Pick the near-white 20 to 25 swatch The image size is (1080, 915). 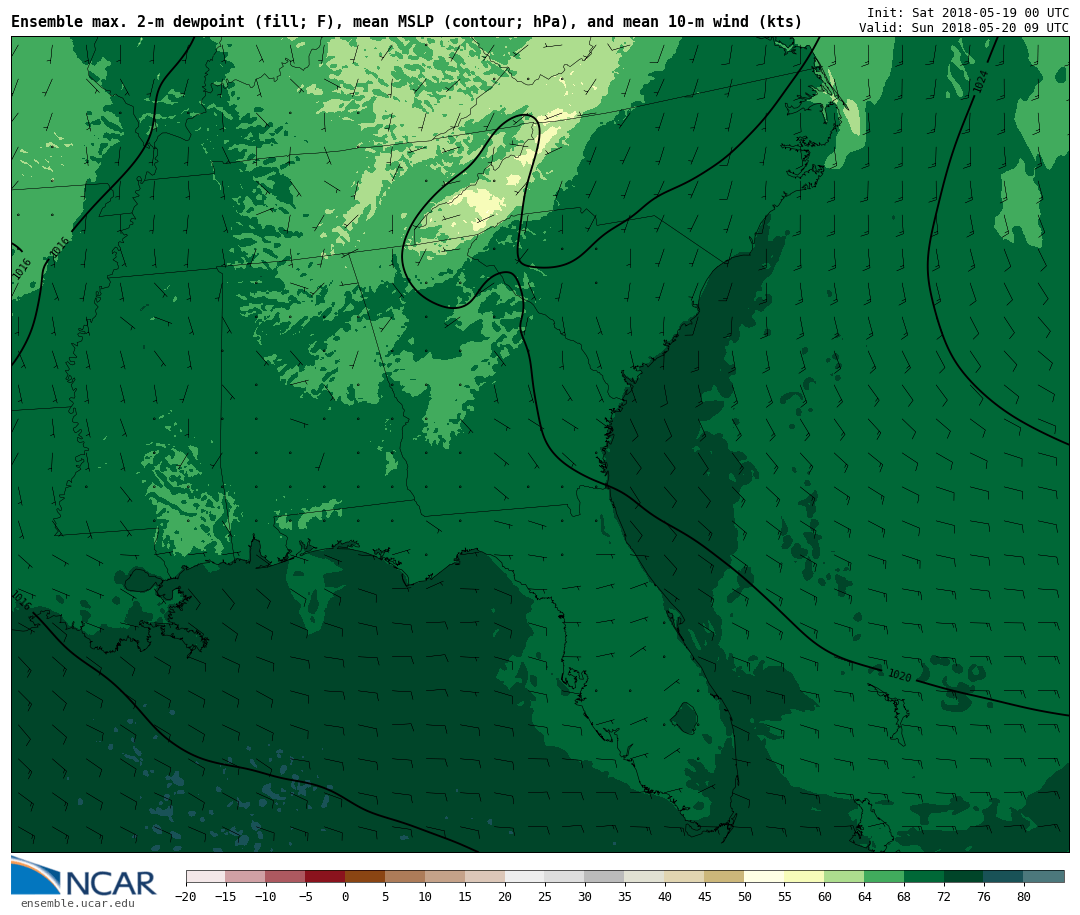point(526,877)
